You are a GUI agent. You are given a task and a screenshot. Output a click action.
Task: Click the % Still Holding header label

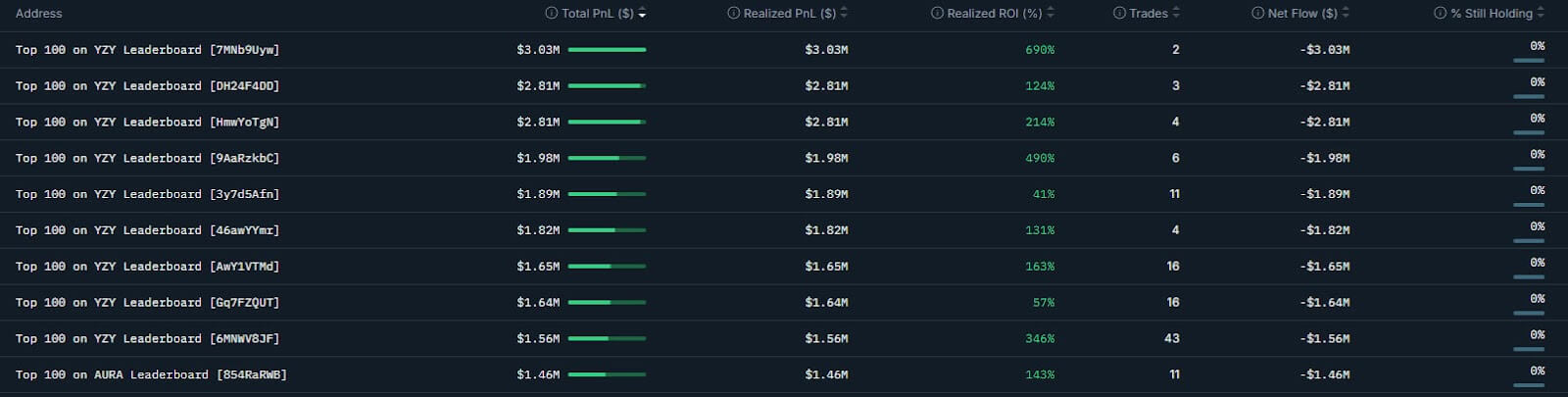[1492, 14]
